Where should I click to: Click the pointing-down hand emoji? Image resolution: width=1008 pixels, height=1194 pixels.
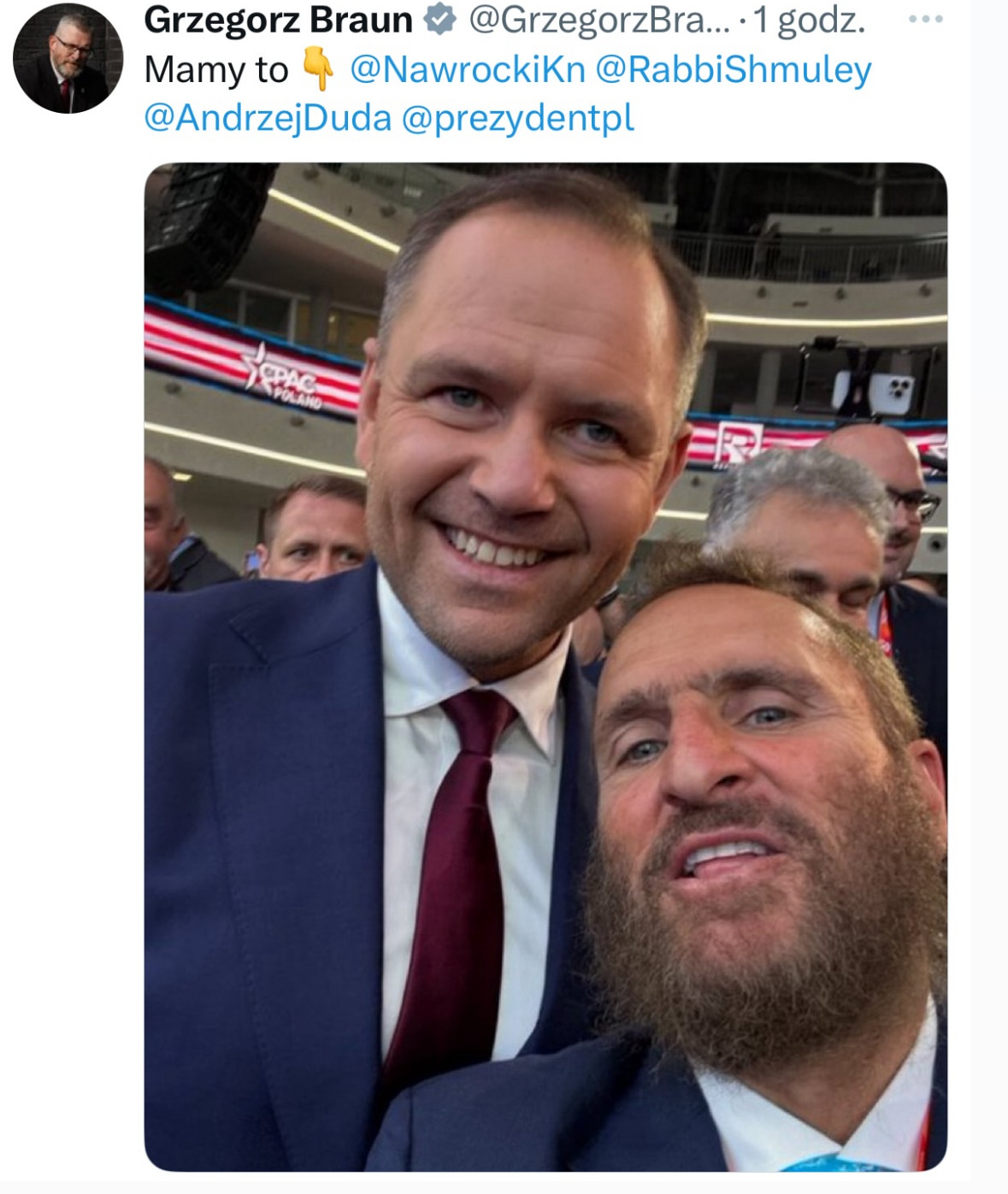pos(319,69)
